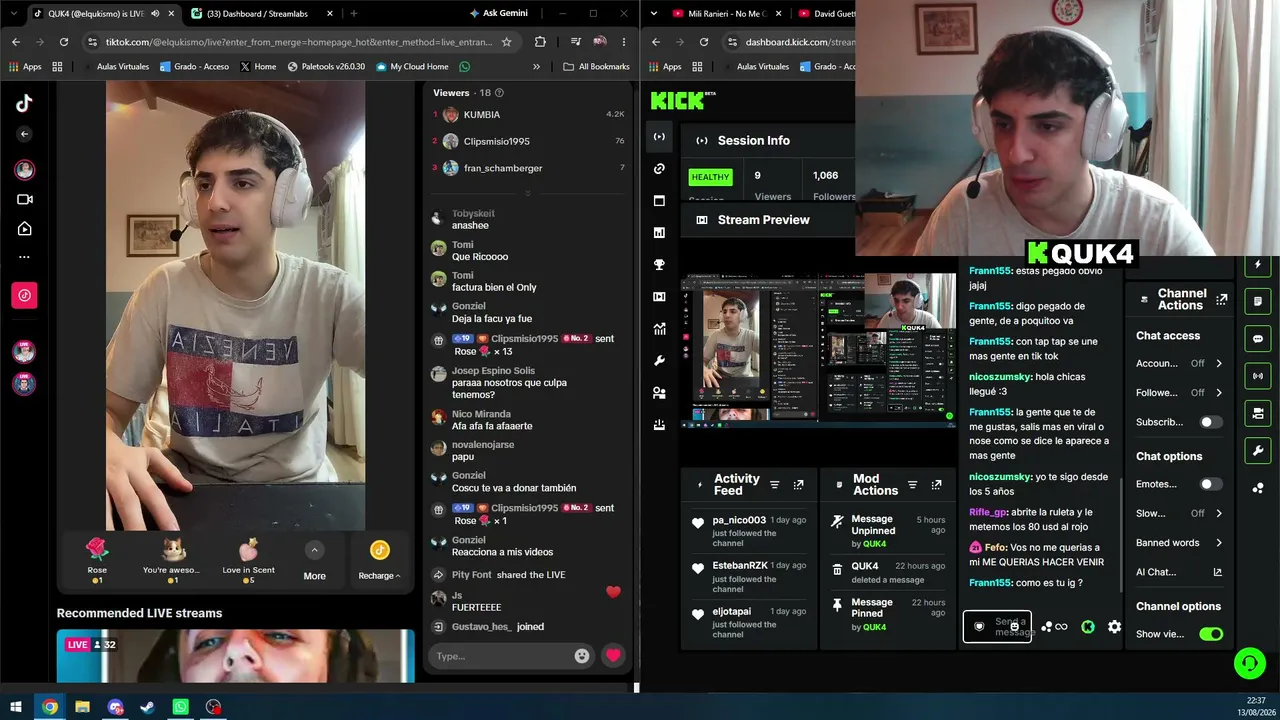Show the hidden bookmarks overflow chevron
Viewport: 1280px width, 720px height.
tap(536, 67)
